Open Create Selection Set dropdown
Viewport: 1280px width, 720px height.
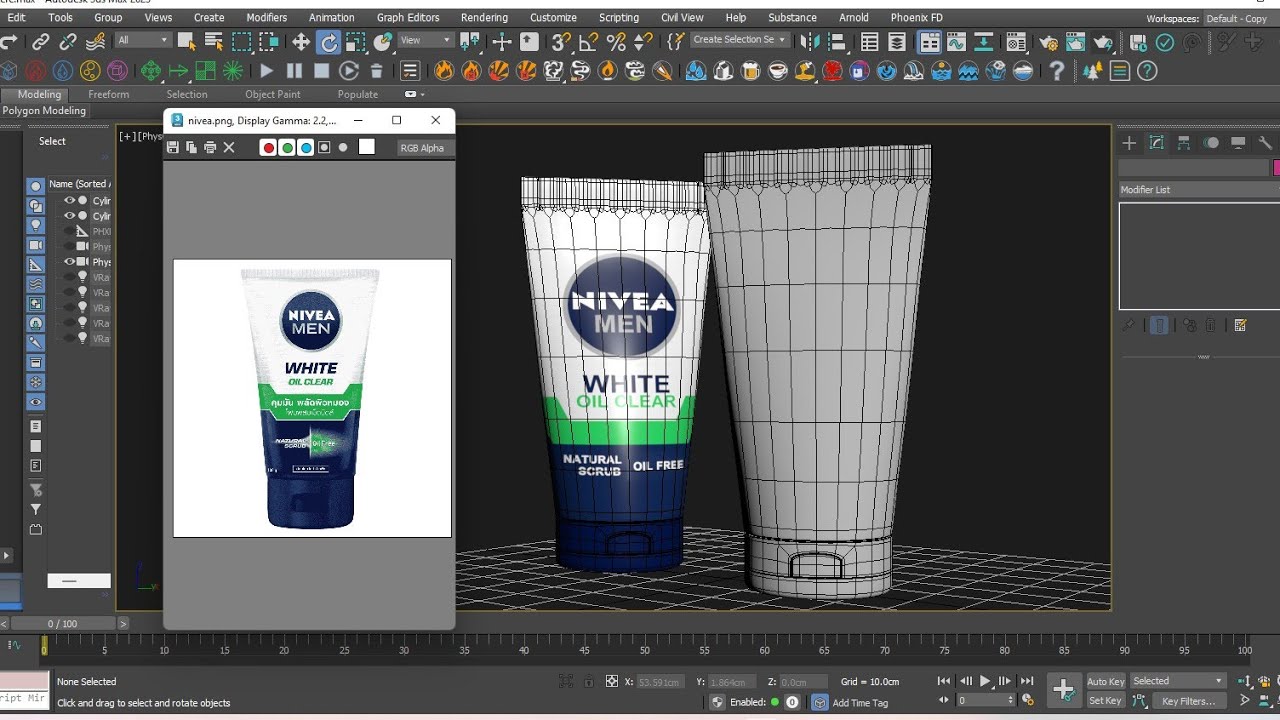coord(739,40)
